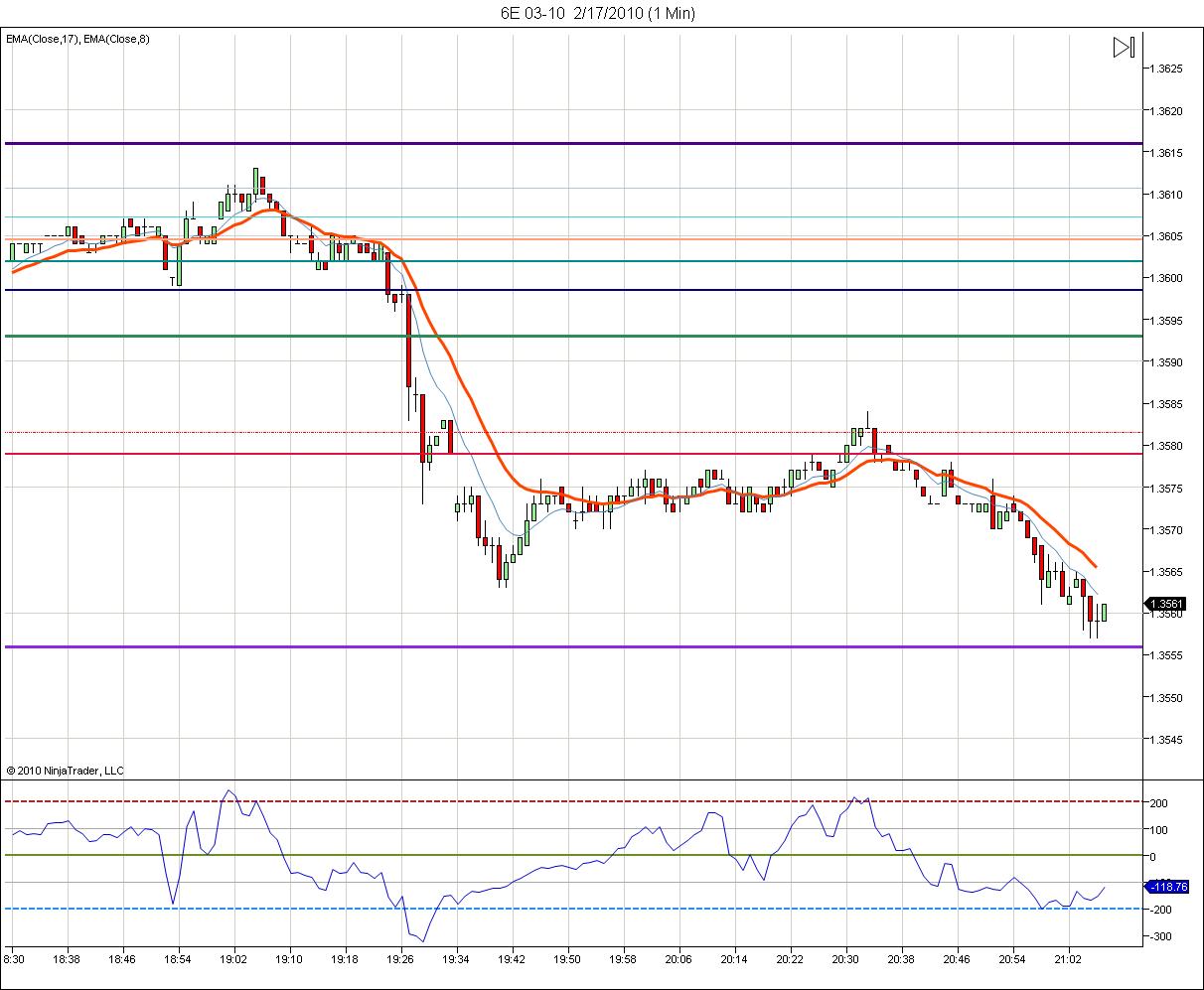This screenshot has width=1204, height=990.
Task: Click the 1.3565 price axis label
Action: 1166,572
